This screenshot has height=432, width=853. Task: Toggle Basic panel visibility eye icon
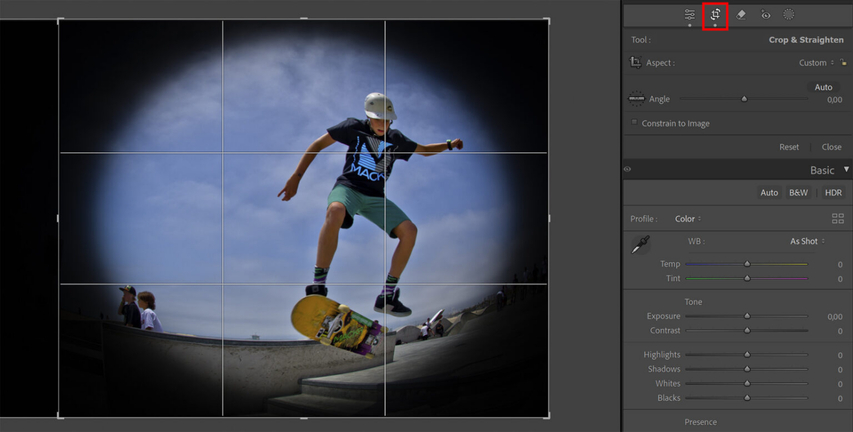(627, 170)
